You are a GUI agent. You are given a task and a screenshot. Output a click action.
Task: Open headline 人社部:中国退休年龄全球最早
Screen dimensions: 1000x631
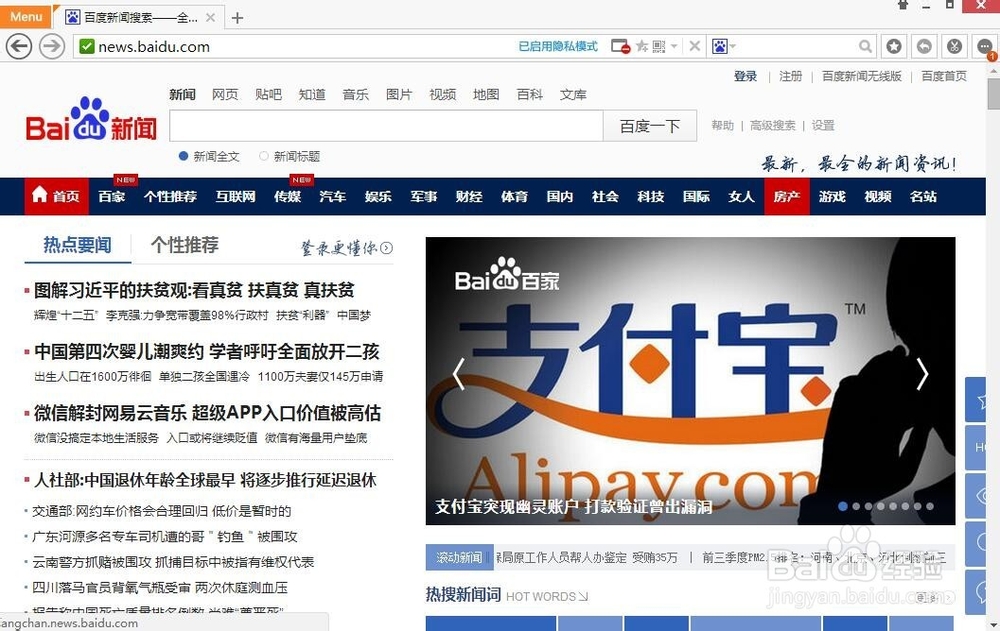205,480
